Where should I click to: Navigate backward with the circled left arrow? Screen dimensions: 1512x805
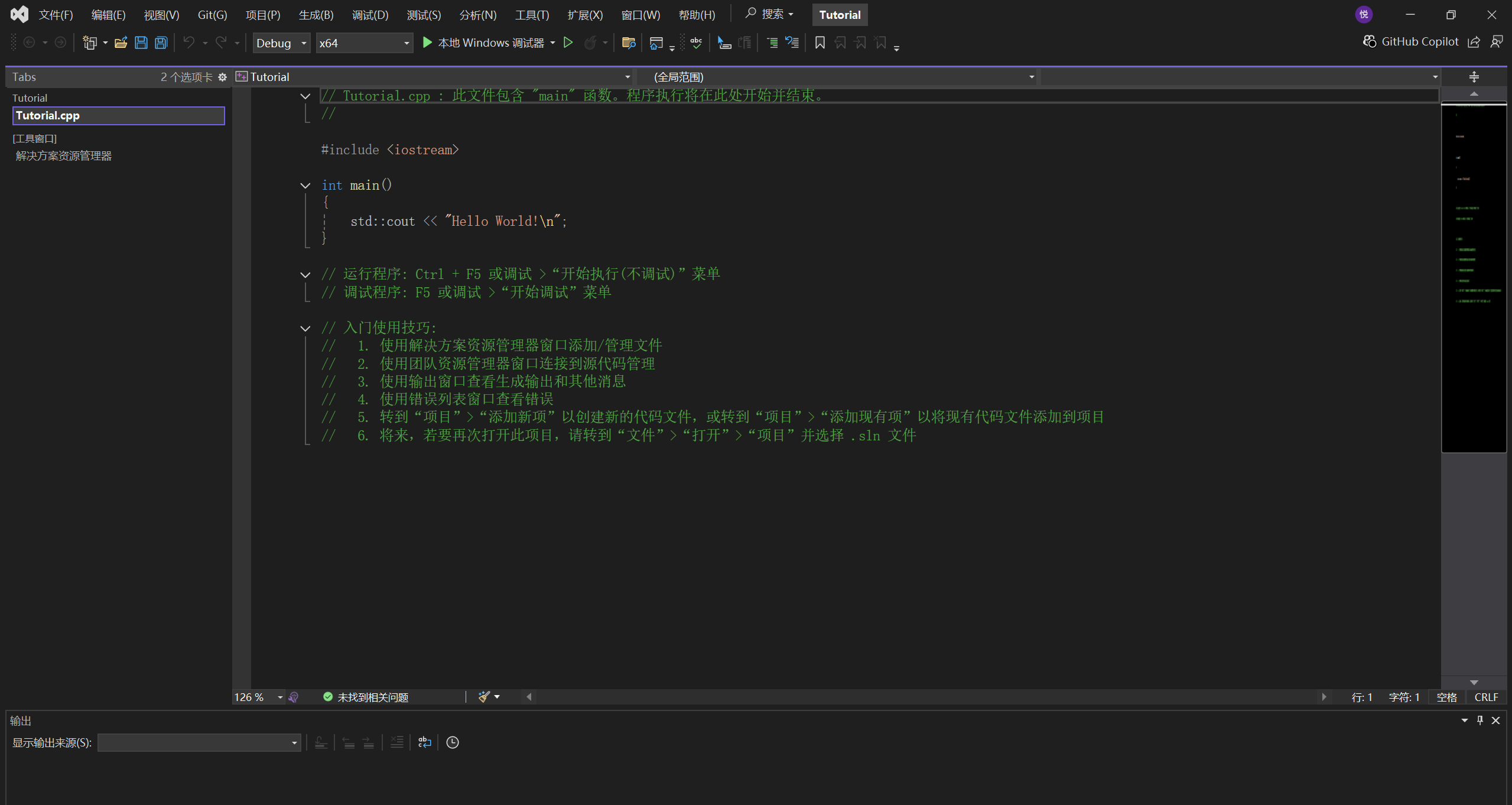pos(29,43)
